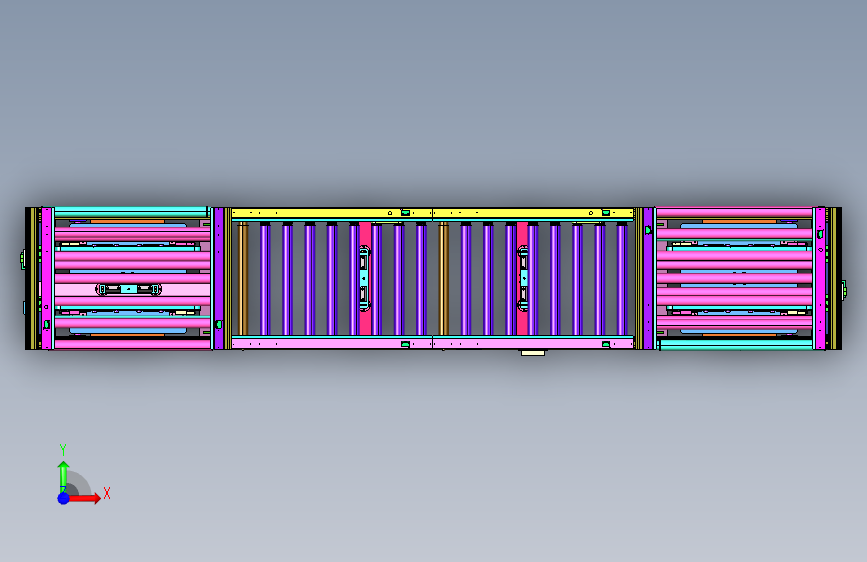
Task: Select the right yellow top rail segment
Action: 533,213
